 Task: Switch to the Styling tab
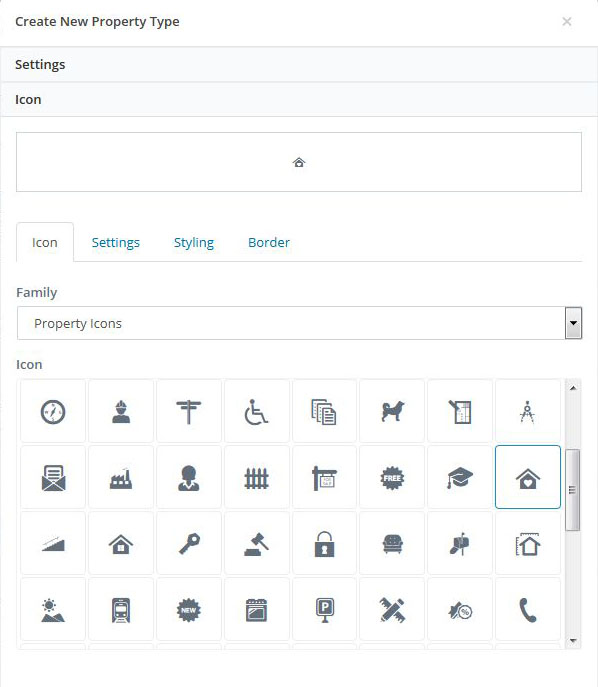point(194,242)
